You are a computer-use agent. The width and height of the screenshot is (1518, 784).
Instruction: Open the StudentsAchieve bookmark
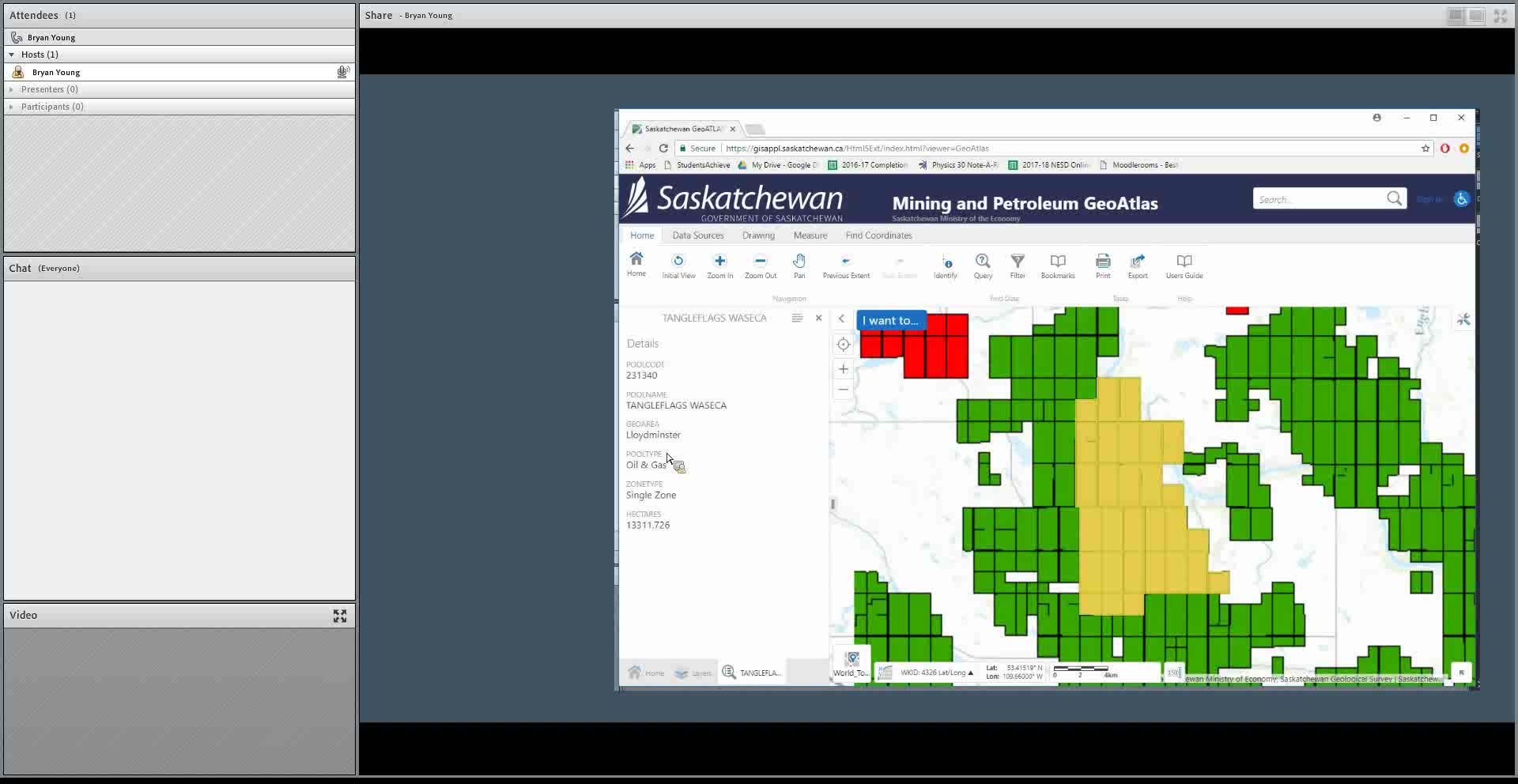[697, 165]
